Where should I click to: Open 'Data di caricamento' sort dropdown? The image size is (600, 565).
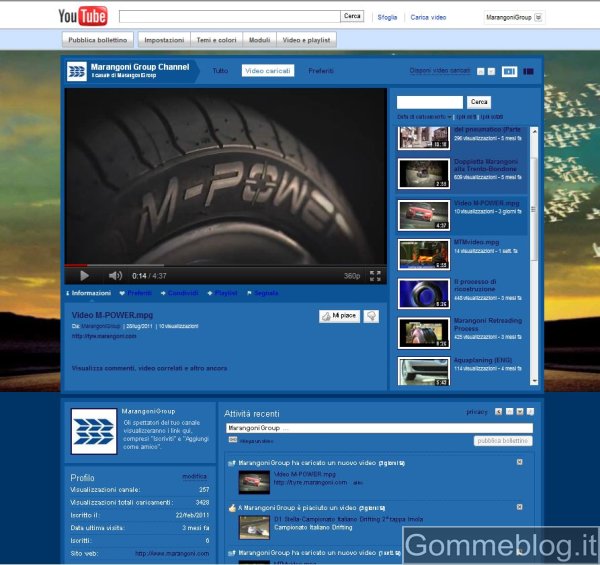coord(424,117)
